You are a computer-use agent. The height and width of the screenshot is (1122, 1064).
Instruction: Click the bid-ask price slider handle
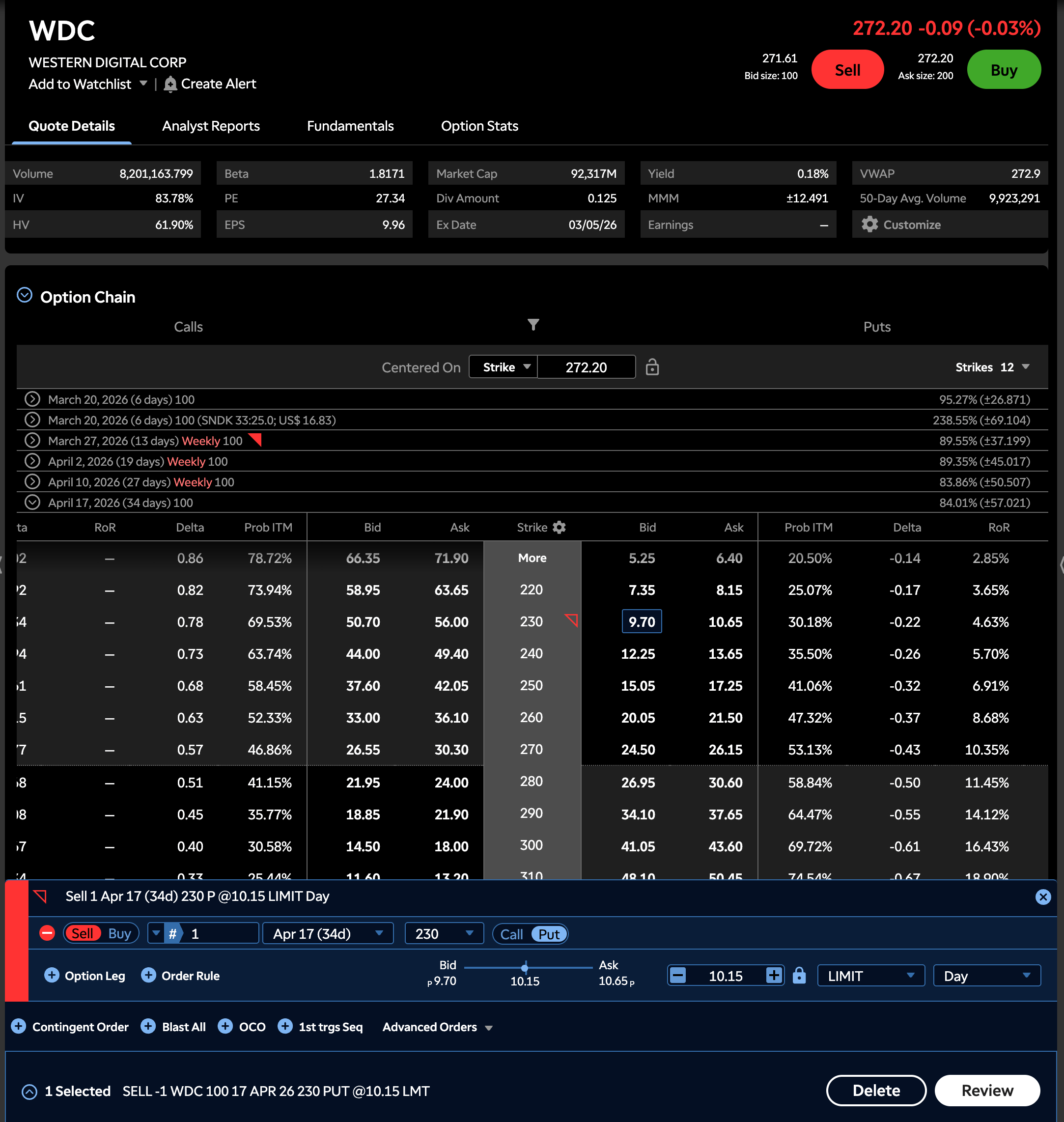click(x=525, y=967)
